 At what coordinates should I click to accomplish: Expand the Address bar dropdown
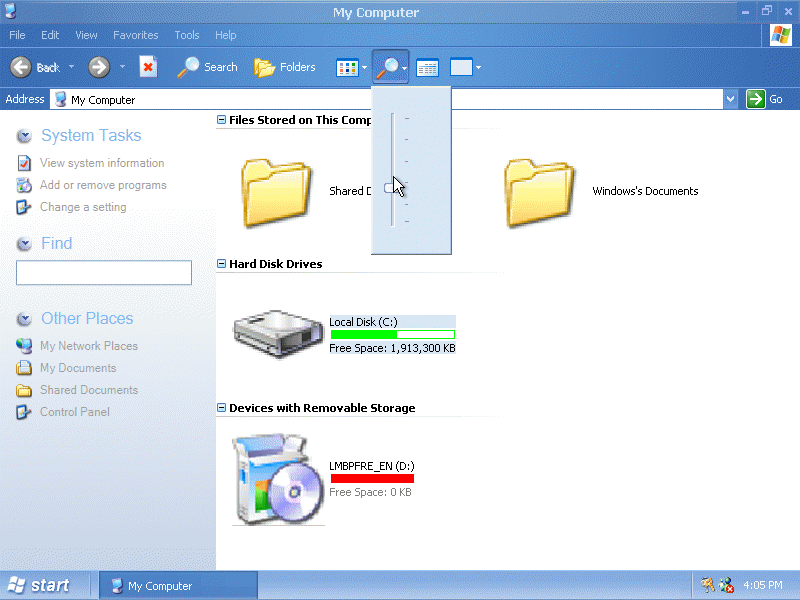731,99
